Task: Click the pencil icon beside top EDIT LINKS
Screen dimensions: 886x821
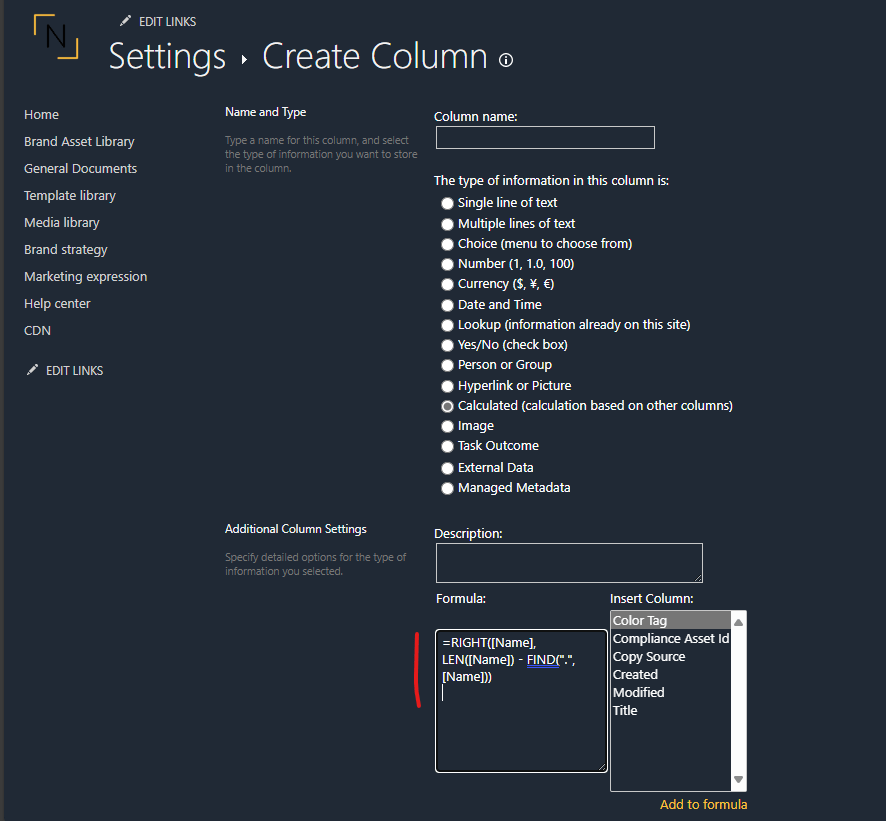Action: 125,21
